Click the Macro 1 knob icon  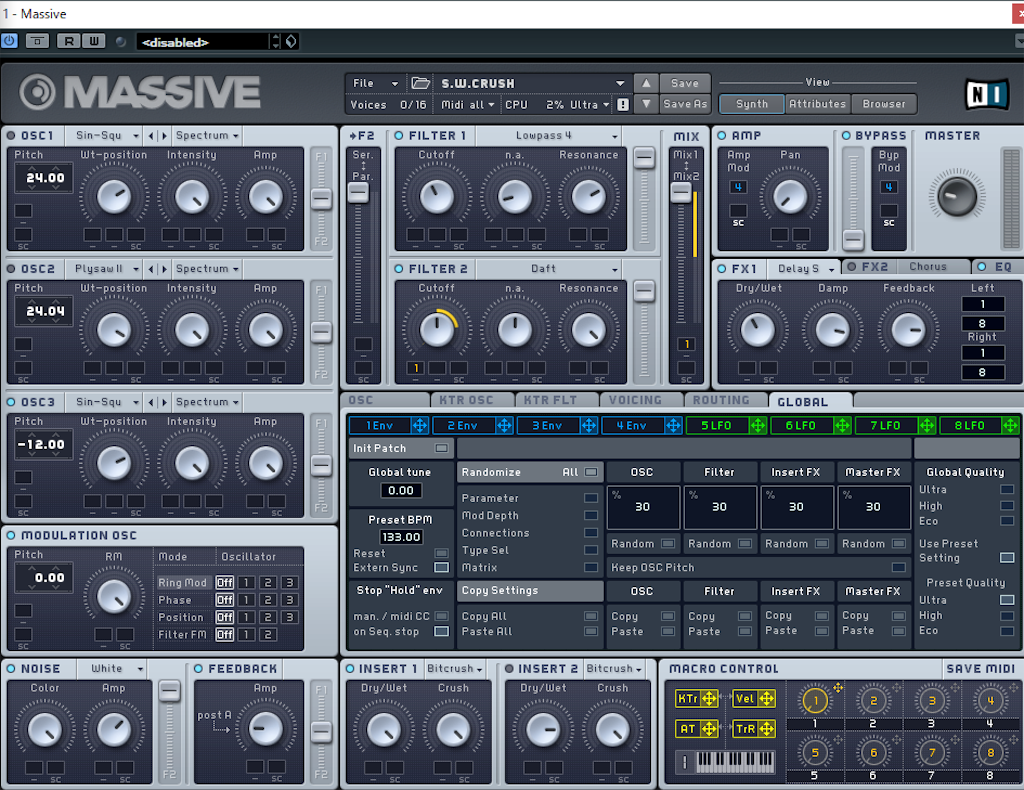click(814, 701)
